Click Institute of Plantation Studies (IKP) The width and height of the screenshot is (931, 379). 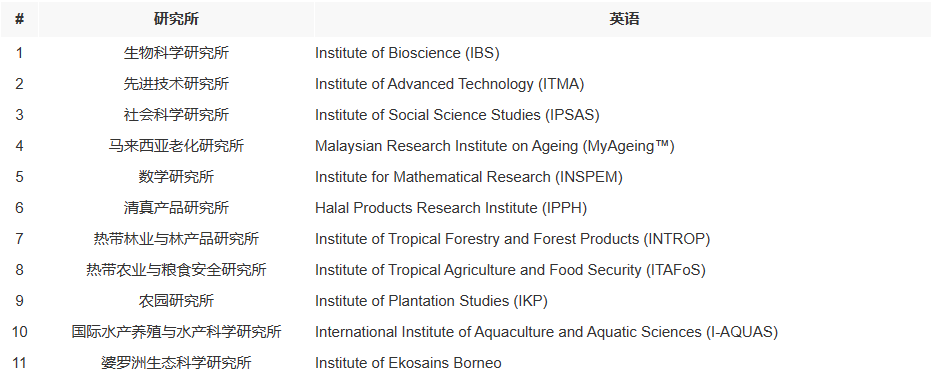pyautogui.click(x=431, y=301)
